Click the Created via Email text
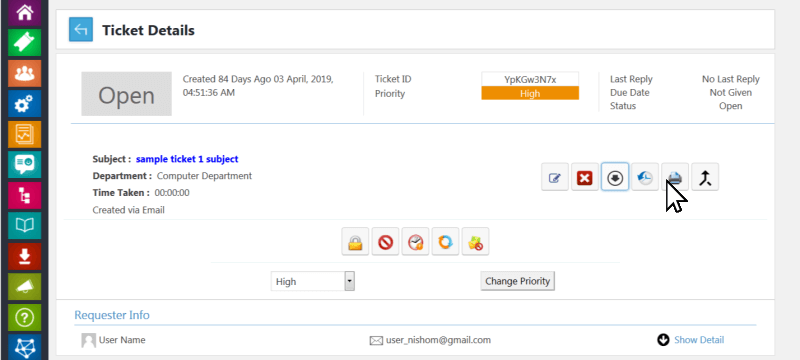Viewport: 800px width, 360px height. 129,210
